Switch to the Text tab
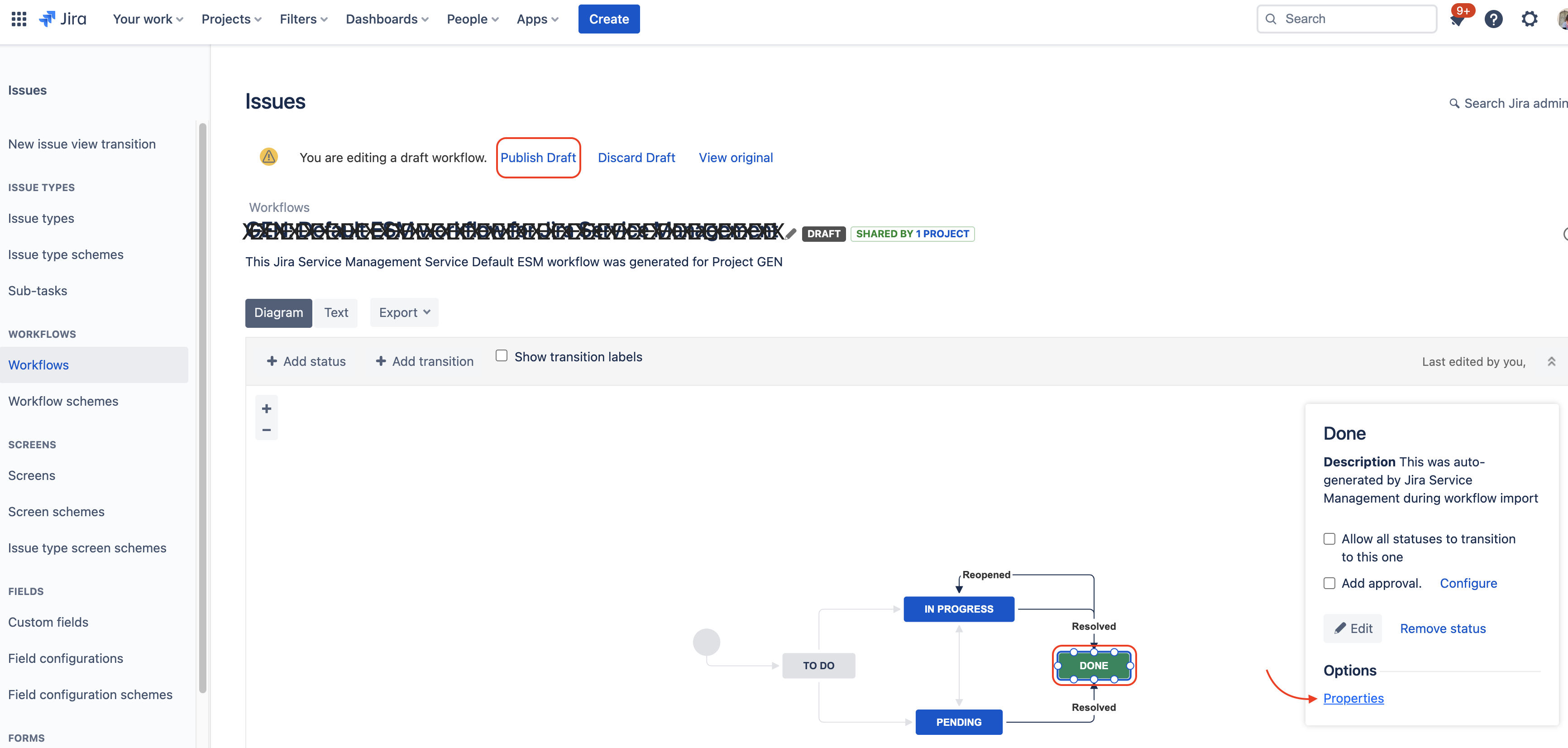1568x748 pixels. coord(336,312)
